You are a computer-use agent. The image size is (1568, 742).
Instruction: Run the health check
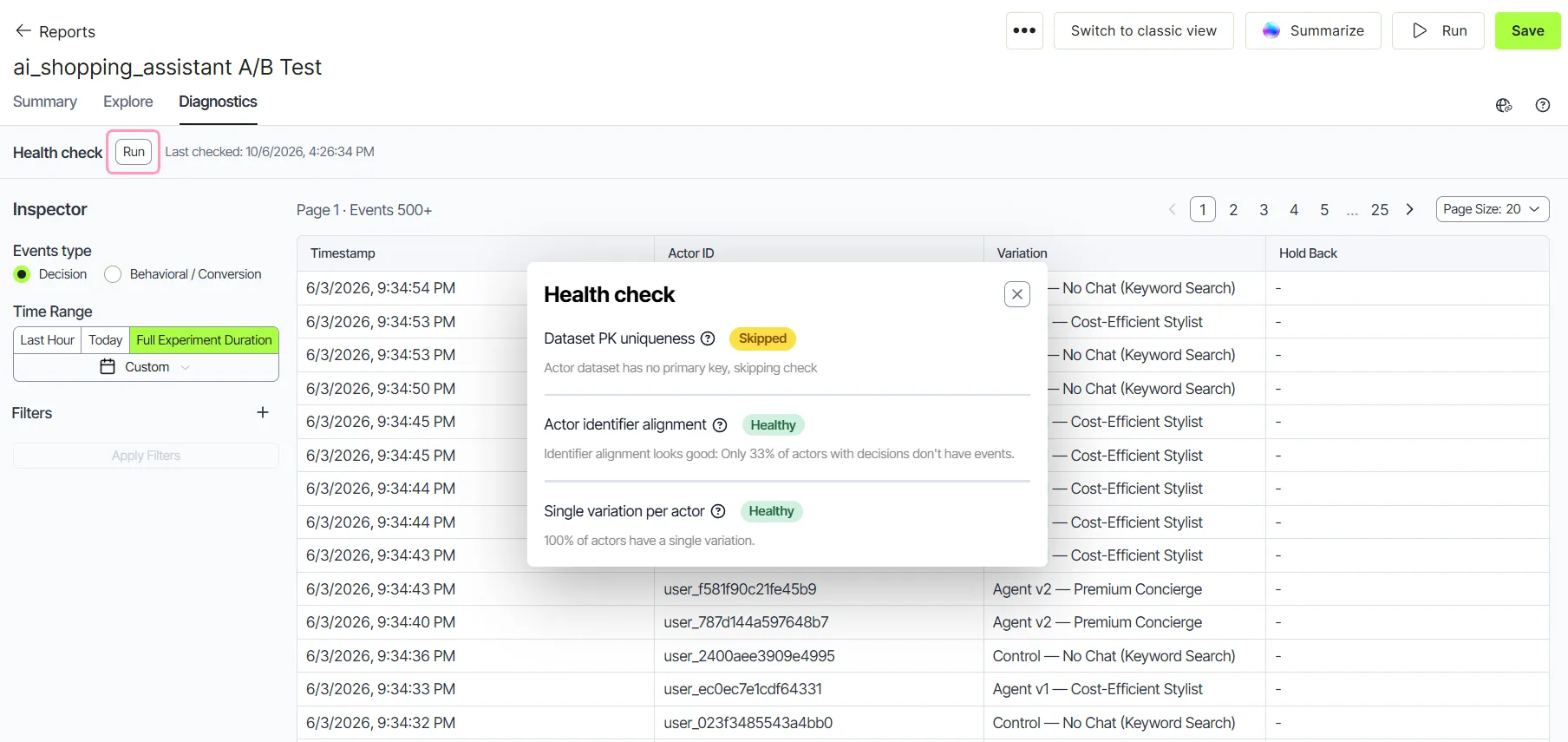pyautogui.click(x=134, y=152)
